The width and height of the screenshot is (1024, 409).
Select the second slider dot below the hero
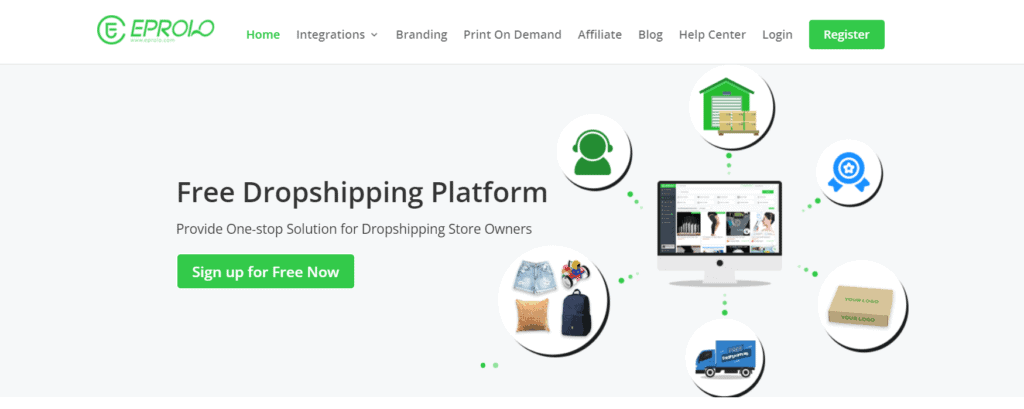496,365
